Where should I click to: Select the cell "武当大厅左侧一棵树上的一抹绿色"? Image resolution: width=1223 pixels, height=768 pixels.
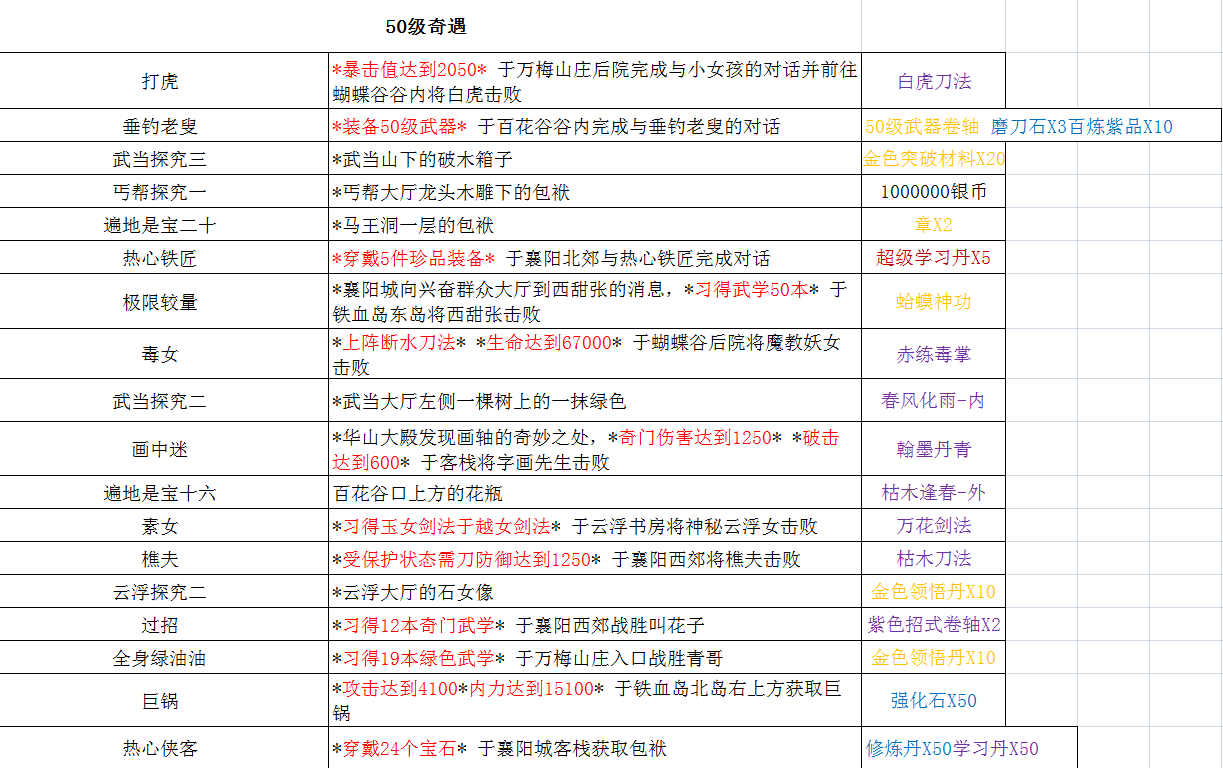[595, 401]
